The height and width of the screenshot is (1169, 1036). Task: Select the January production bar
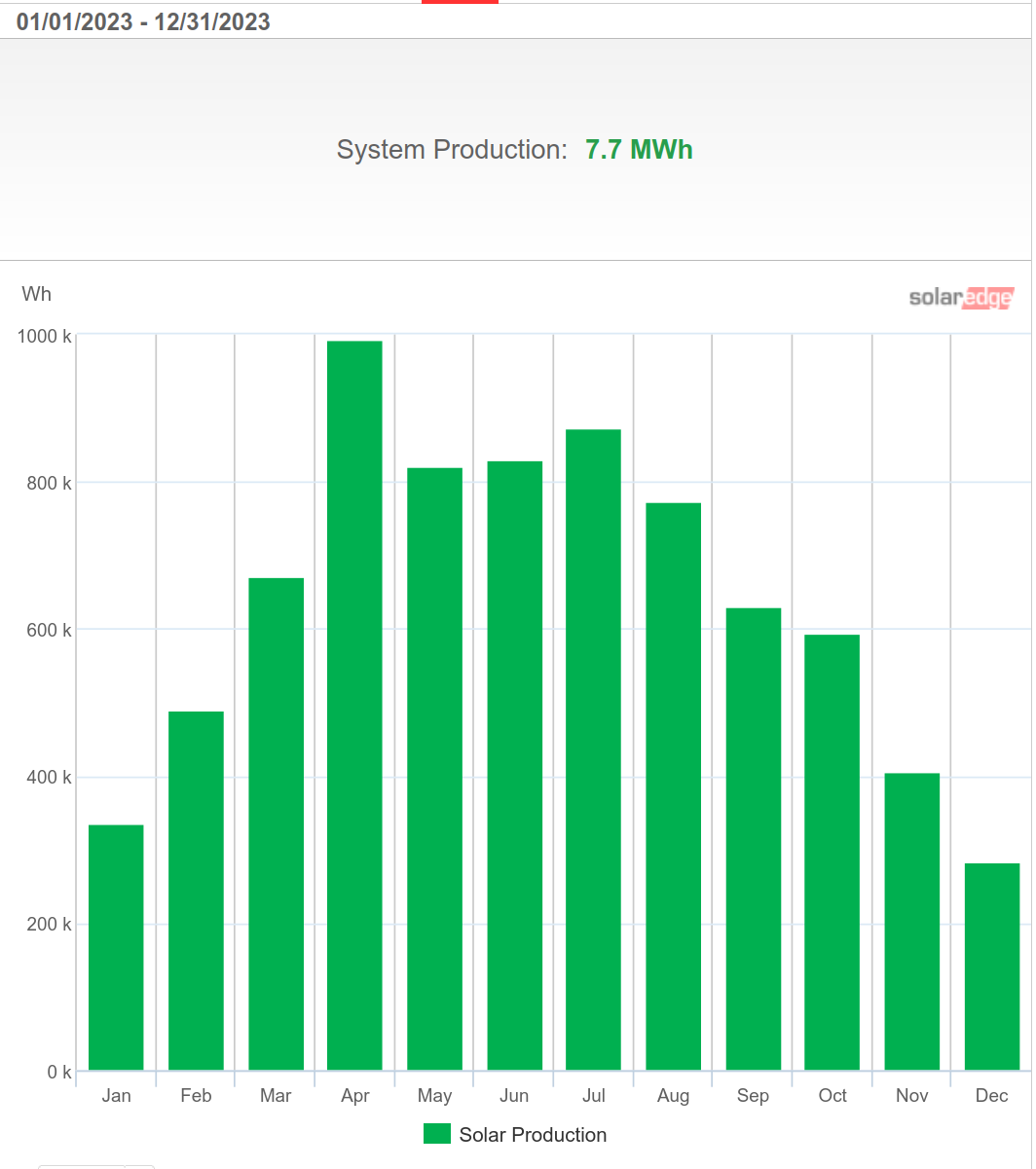116,947
